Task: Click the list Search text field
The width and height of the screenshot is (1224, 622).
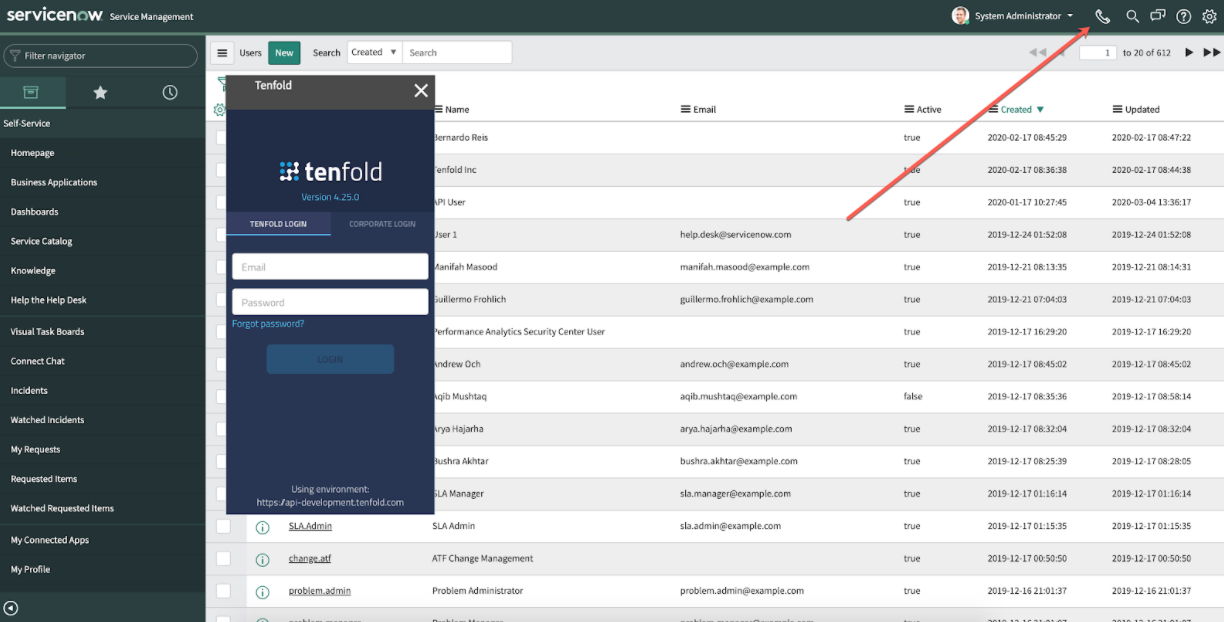Action: tap(457, 53)
